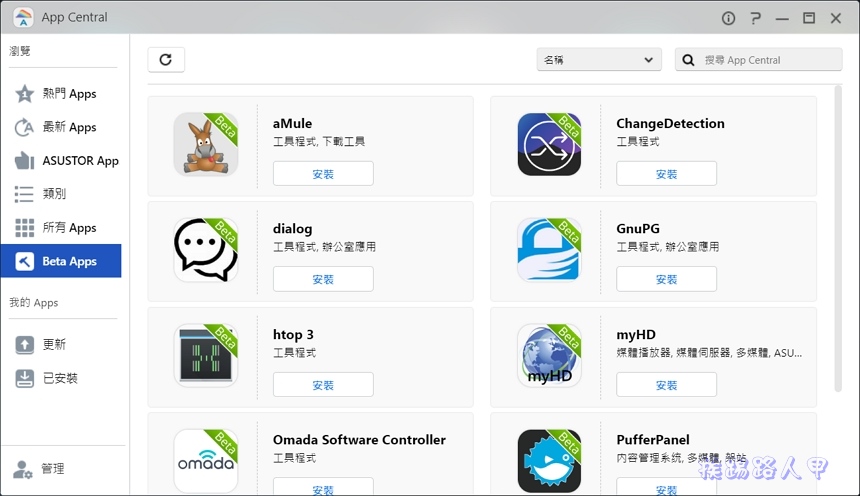Open 更新 updates section
This screenshot has height=496, width=860.
[61, 345]
